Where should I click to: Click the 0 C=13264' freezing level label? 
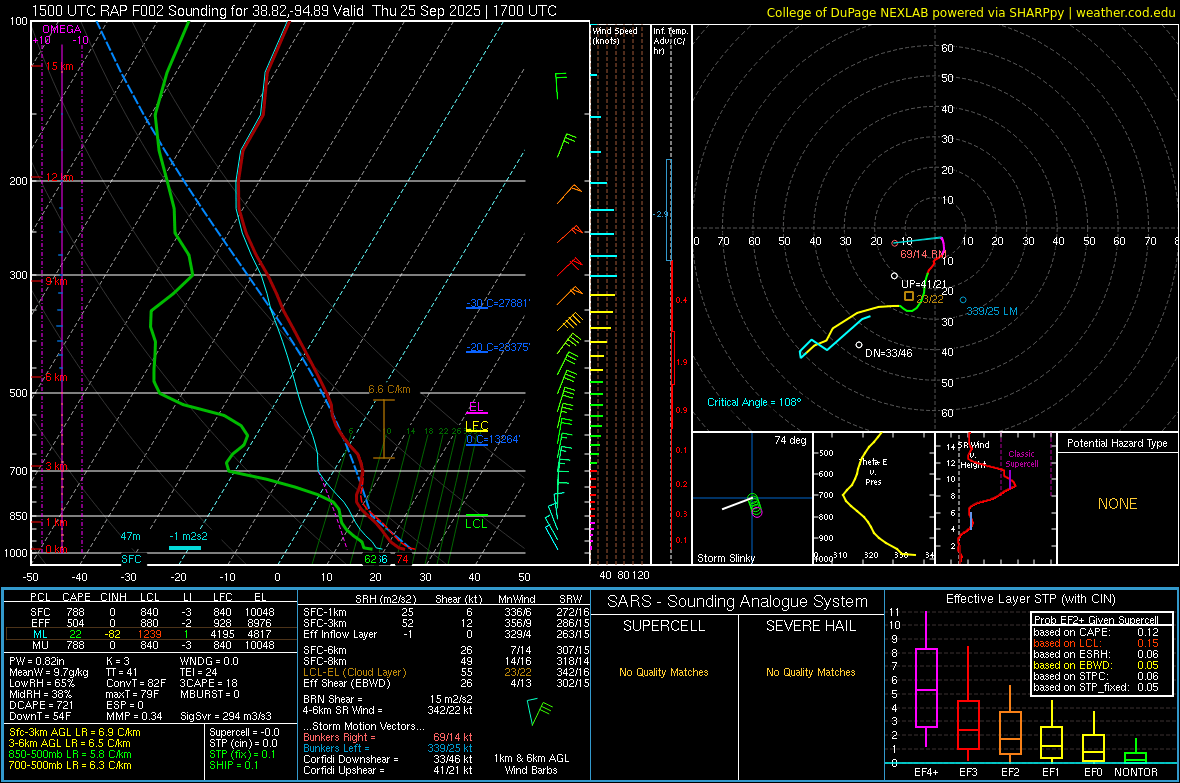tap(493, 439)
